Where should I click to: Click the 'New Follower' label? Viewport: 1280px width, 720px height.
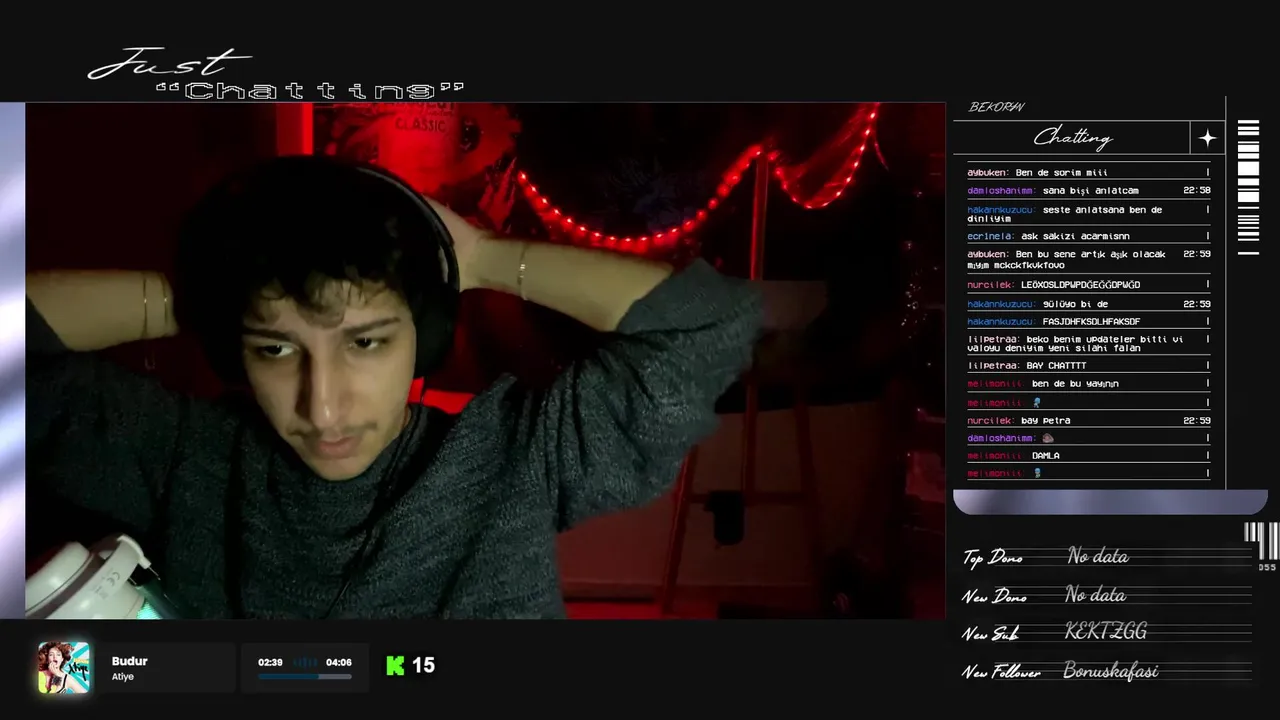click(1001, 673)
